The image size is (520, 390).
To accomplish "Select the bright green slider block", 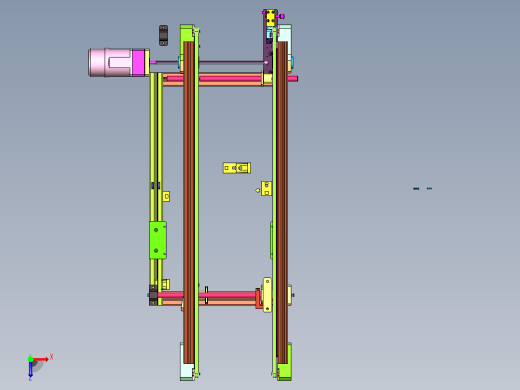I will coord(158,240).
